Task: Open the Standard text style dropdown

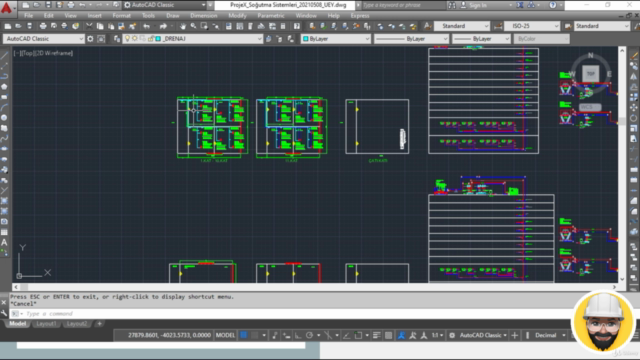Action: [462, 26]
